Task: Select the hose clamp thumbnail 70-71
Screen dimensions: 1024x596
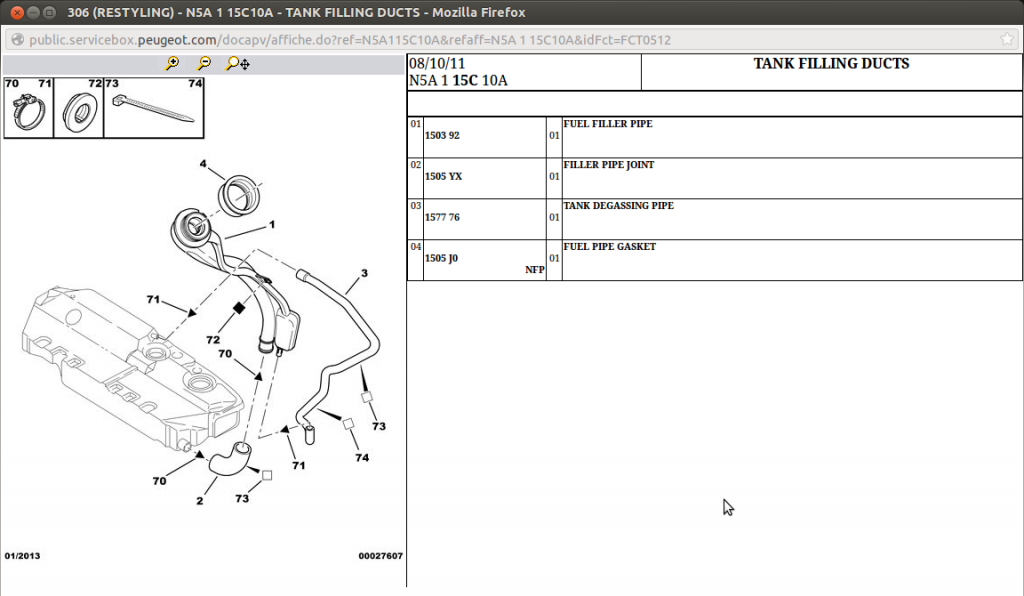Action: coord(28,108)
